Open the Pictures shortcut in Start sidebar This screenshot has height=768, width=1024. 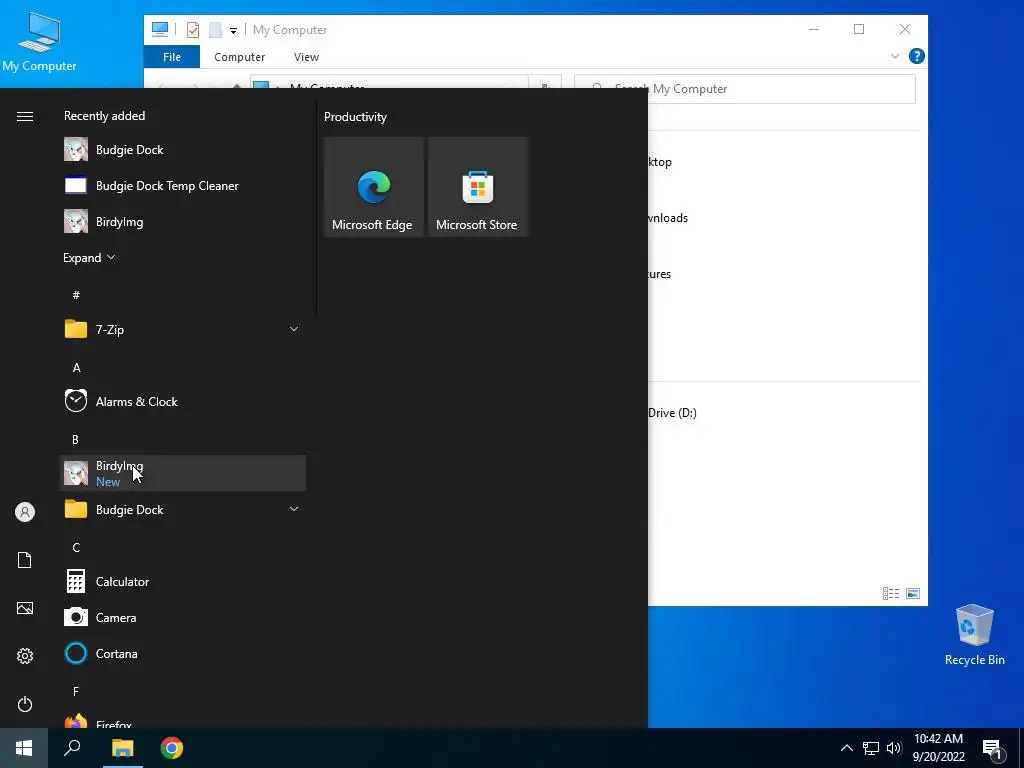tap(25, 608)
